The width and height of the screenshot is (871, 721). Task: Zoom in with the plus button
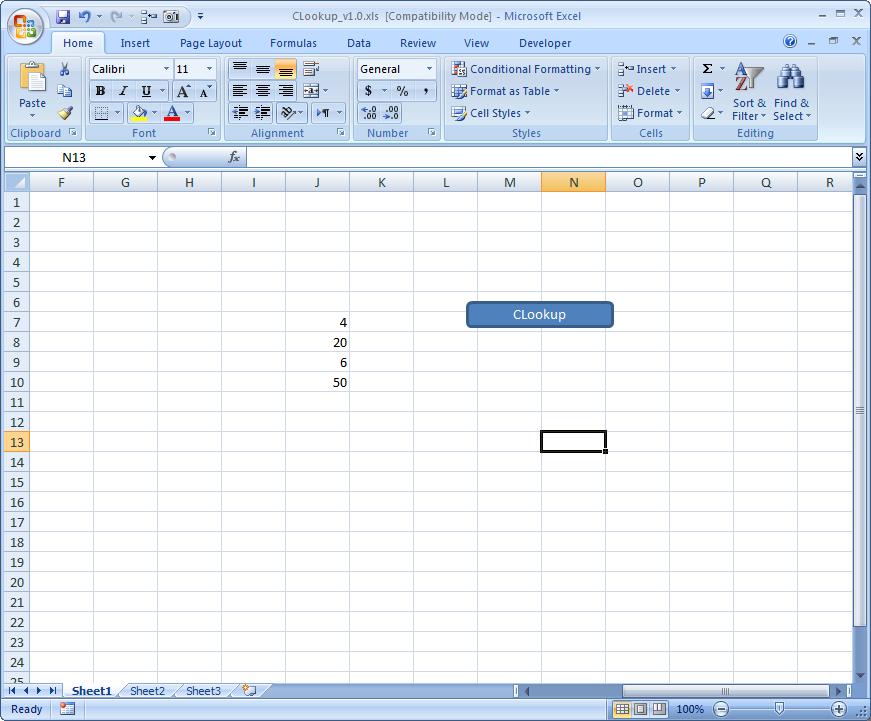point(839,709)
